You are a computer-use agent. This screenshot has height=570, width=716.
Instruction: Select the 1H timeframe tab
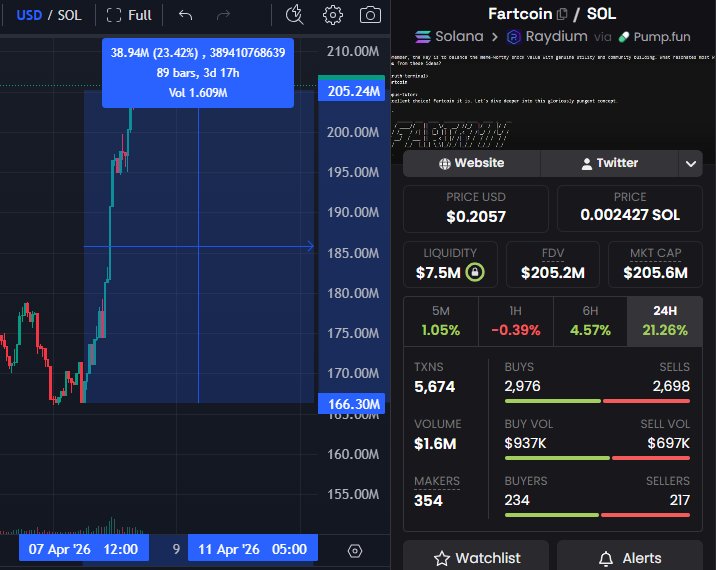tap(516, 321)
